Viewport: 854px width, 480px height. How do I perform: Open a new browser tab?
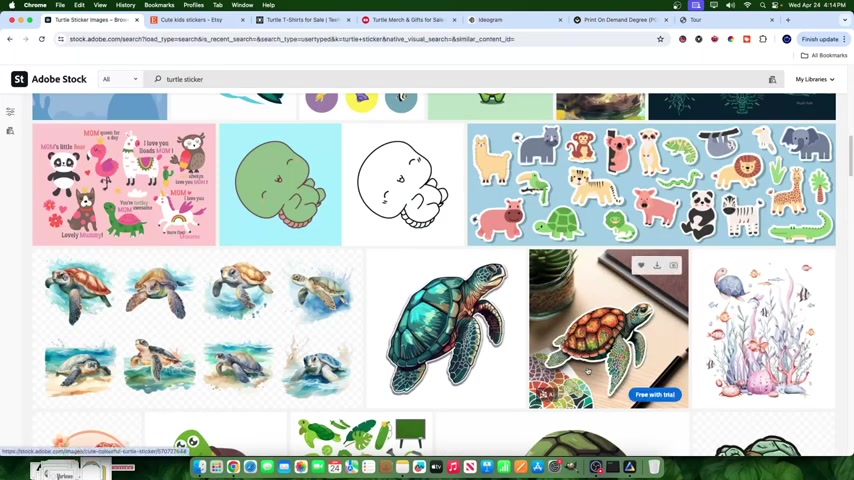[x=788, y=20]
